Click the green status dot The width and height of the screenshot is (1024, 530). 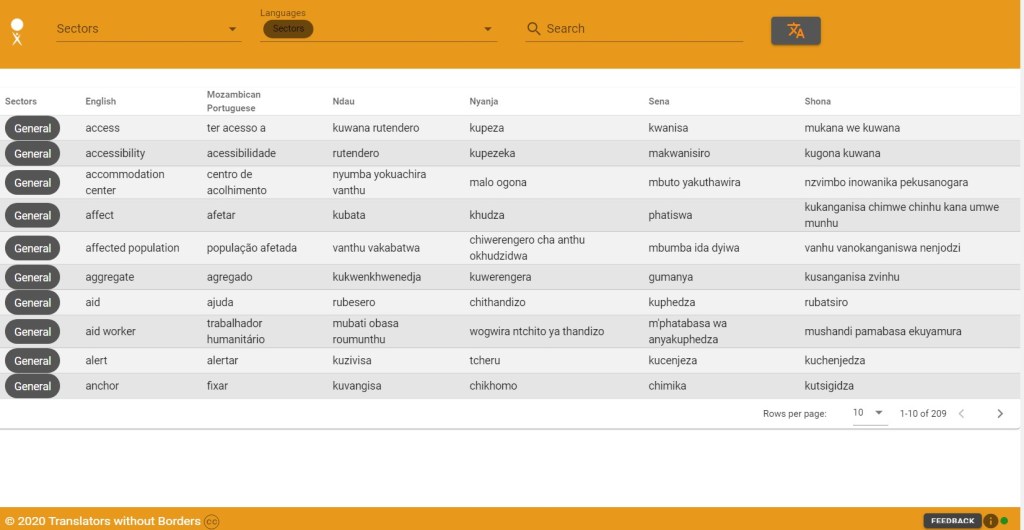[1004, 520]
